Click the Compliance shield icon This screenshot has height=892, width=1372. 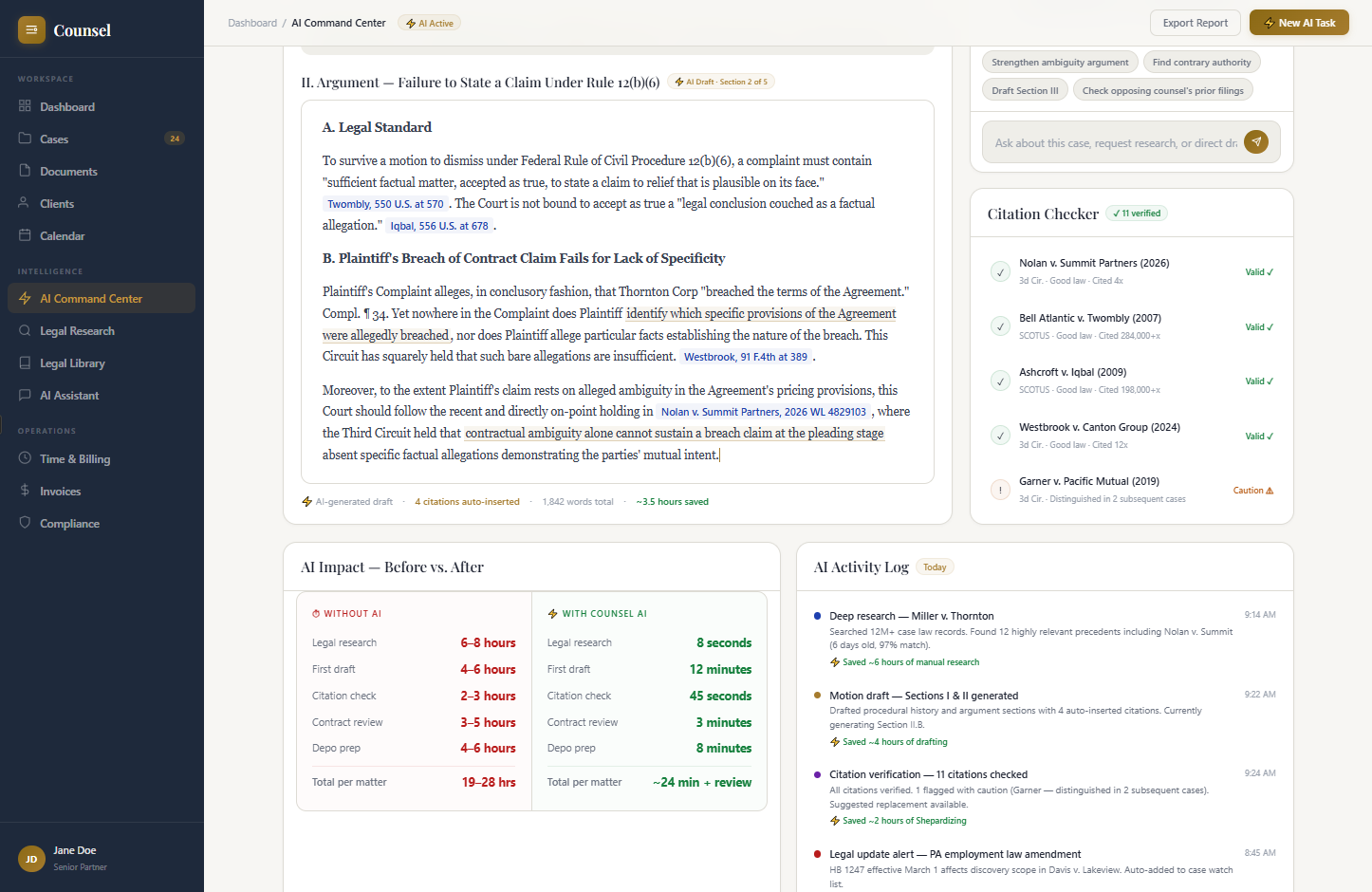pos(25,523)
